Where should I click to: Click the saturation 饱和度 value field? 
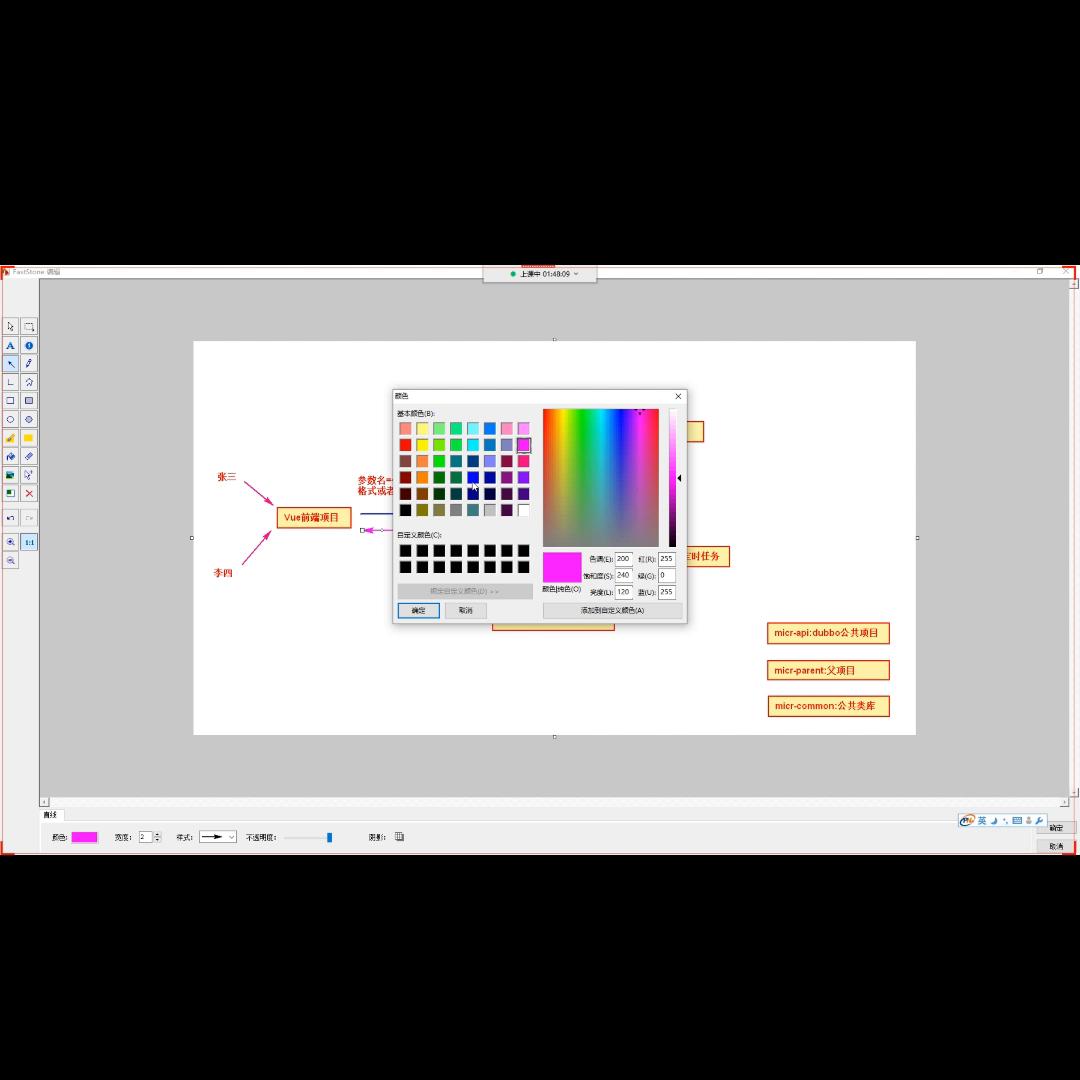624,576
